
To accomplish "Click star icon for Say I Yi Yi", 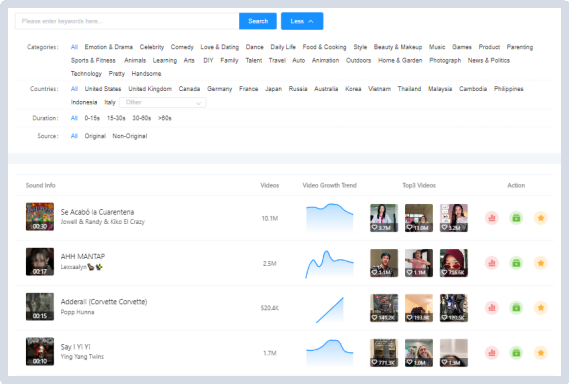I will tap(541, 353).
